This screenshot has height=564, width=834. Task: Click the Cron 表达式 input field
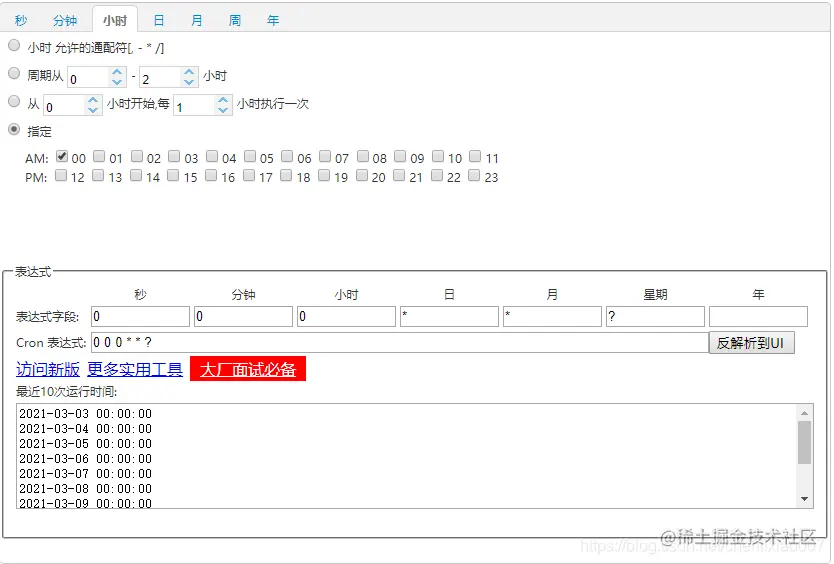tap(400, 342)
